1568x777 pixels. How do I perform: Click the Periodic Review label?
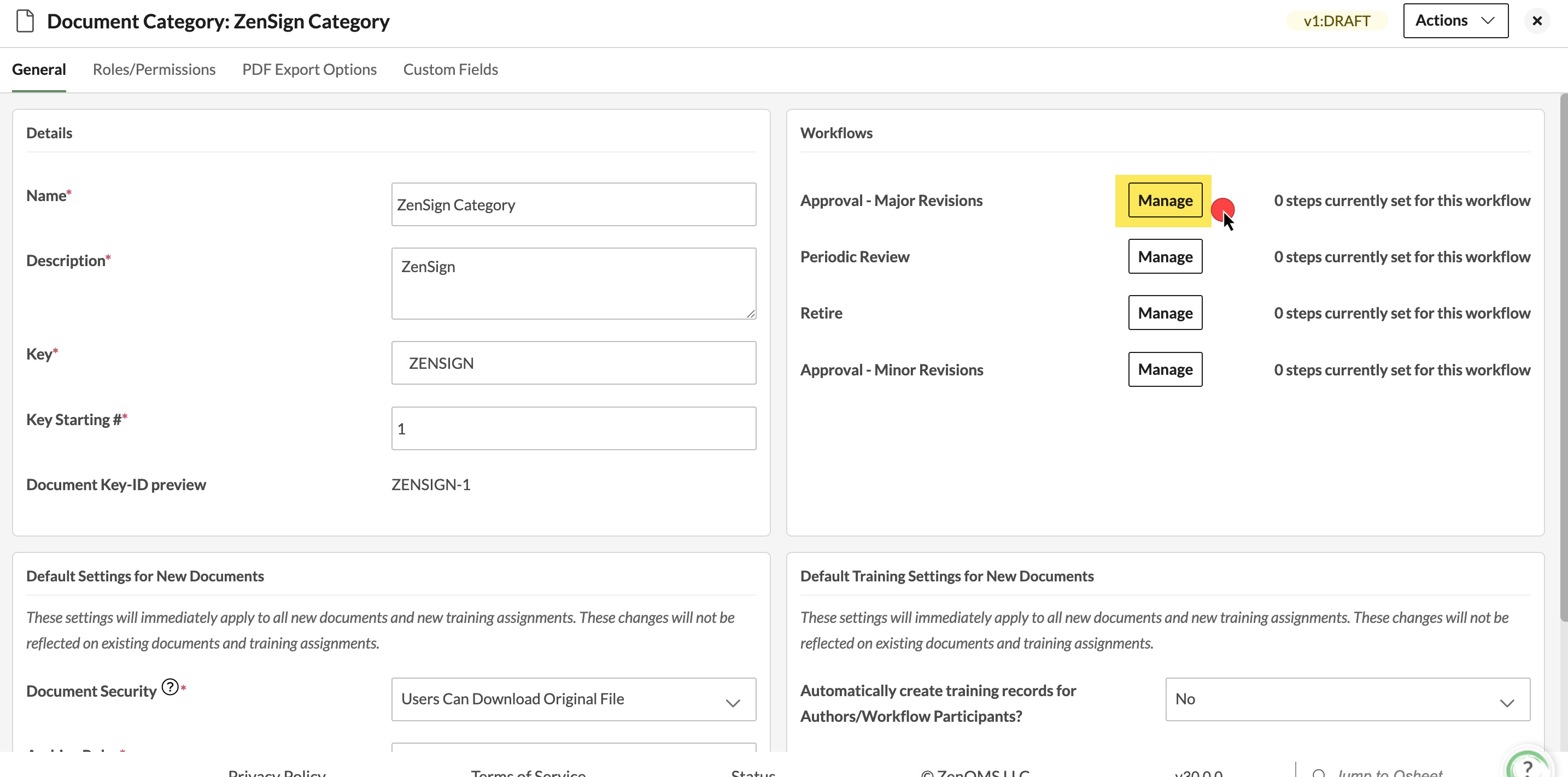tap(855, 257)
